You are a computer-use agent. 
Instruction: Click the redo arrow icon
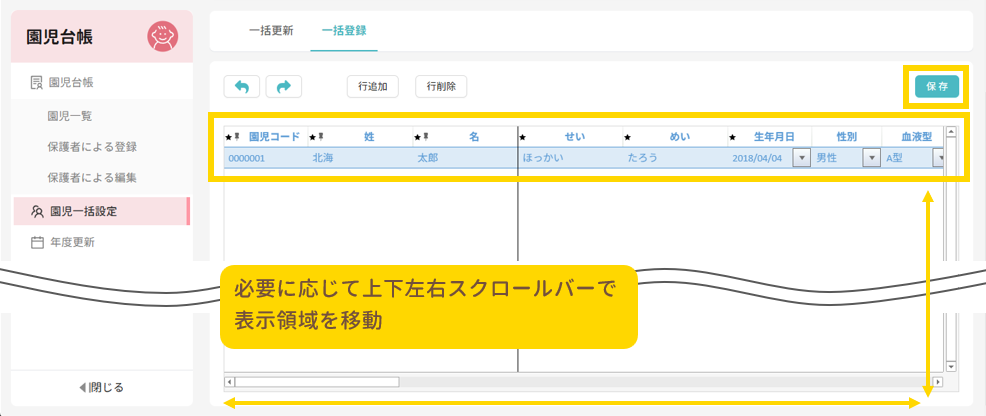point(283,87)
